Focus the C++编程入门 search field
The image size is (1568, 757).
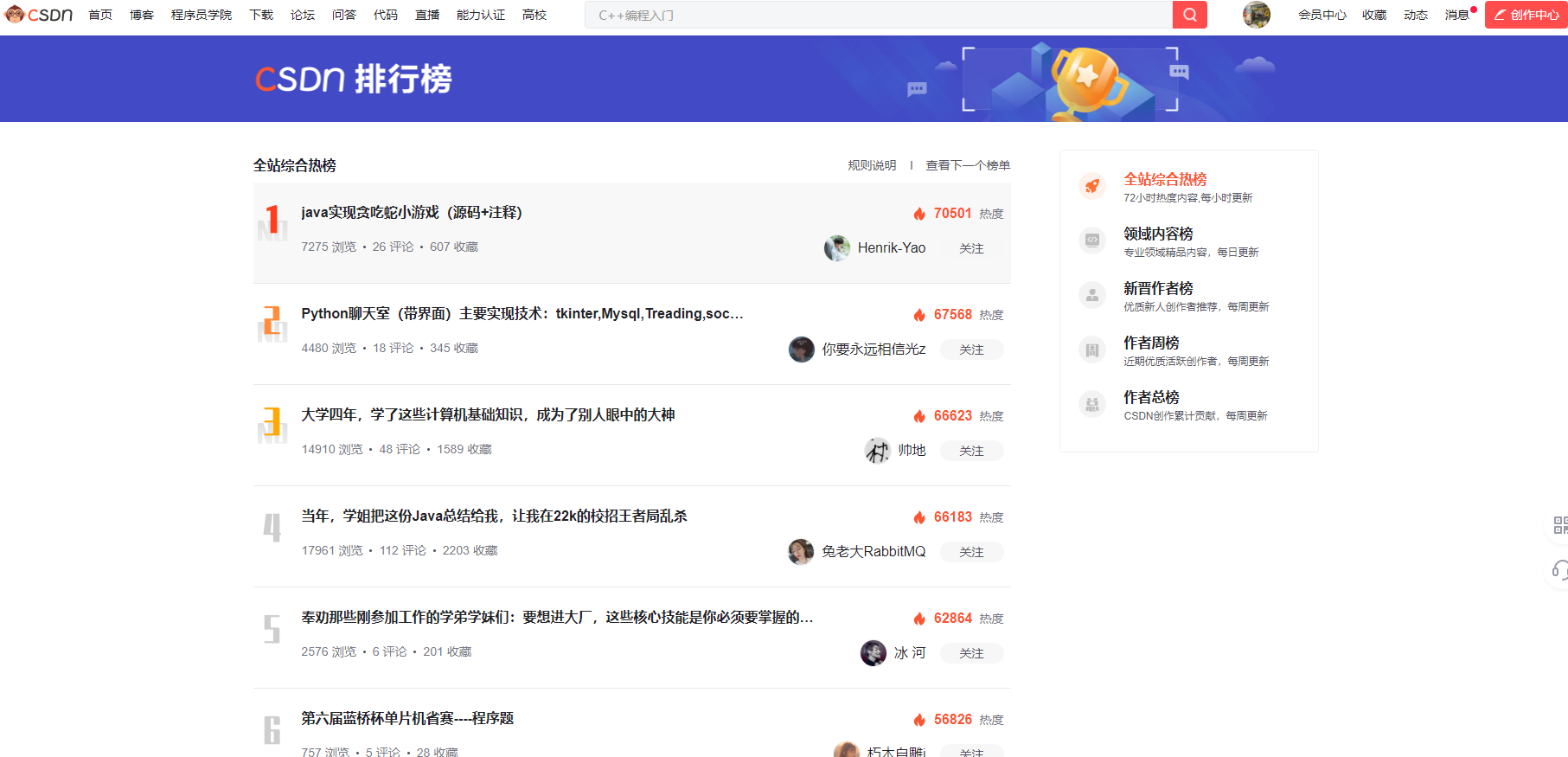tap(879, 15)
